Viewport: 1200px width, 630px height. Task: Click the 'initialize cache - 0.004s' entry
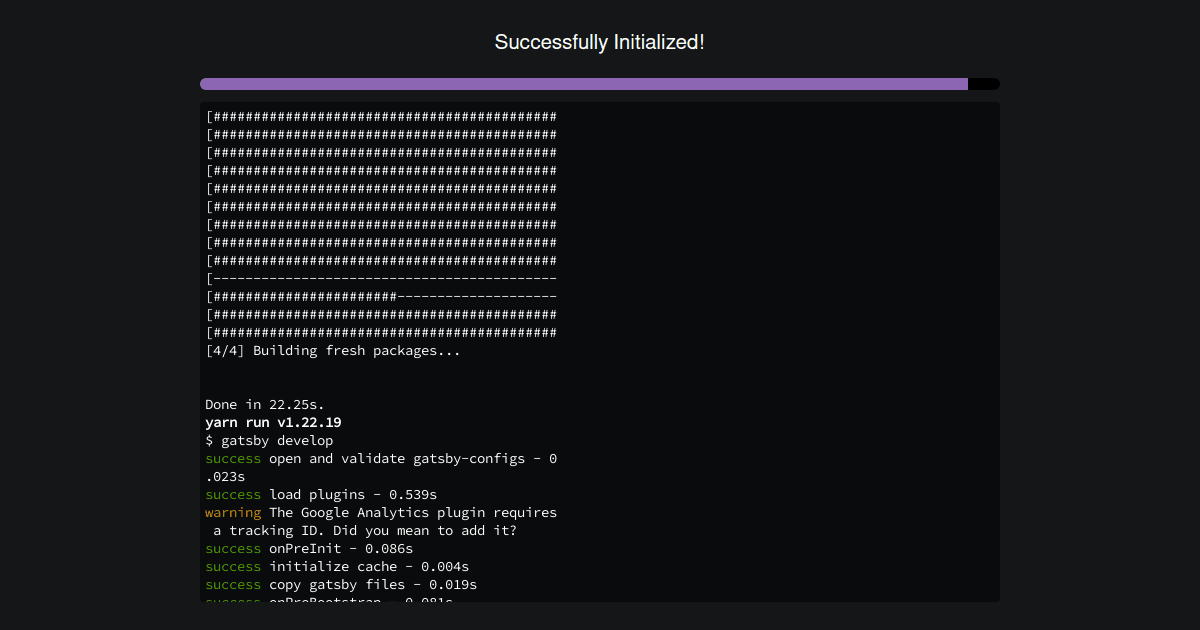pos(336,566)
